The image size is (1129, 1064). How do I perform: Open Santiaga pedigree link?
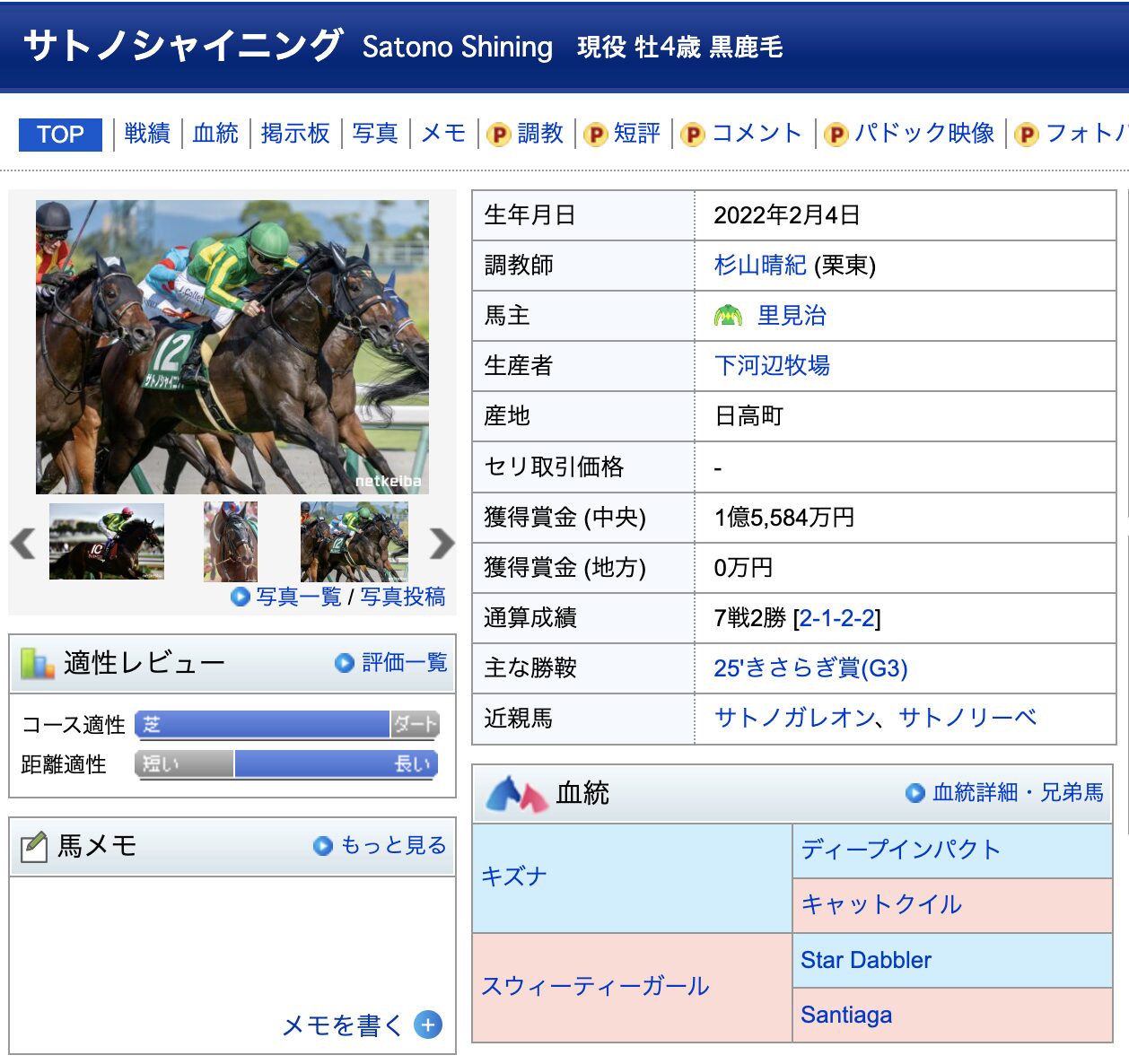pyautogui.click(x=846, y=1015)
